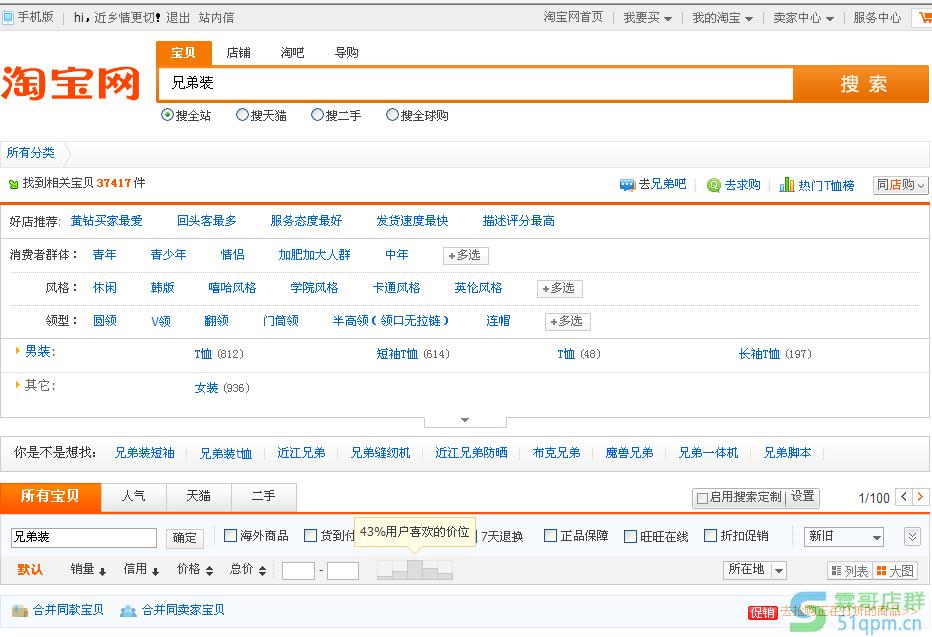Click the 合并同卖家宝贝 seller icon

[x=128, y=610]
